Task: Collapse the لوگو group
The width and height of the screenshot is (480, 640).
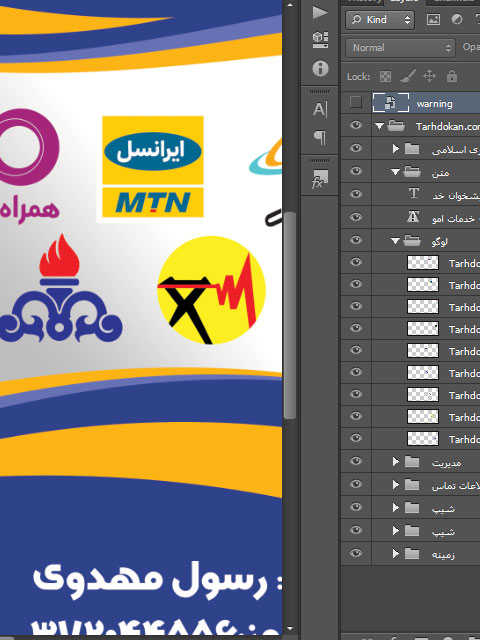Action: point(395,241)
